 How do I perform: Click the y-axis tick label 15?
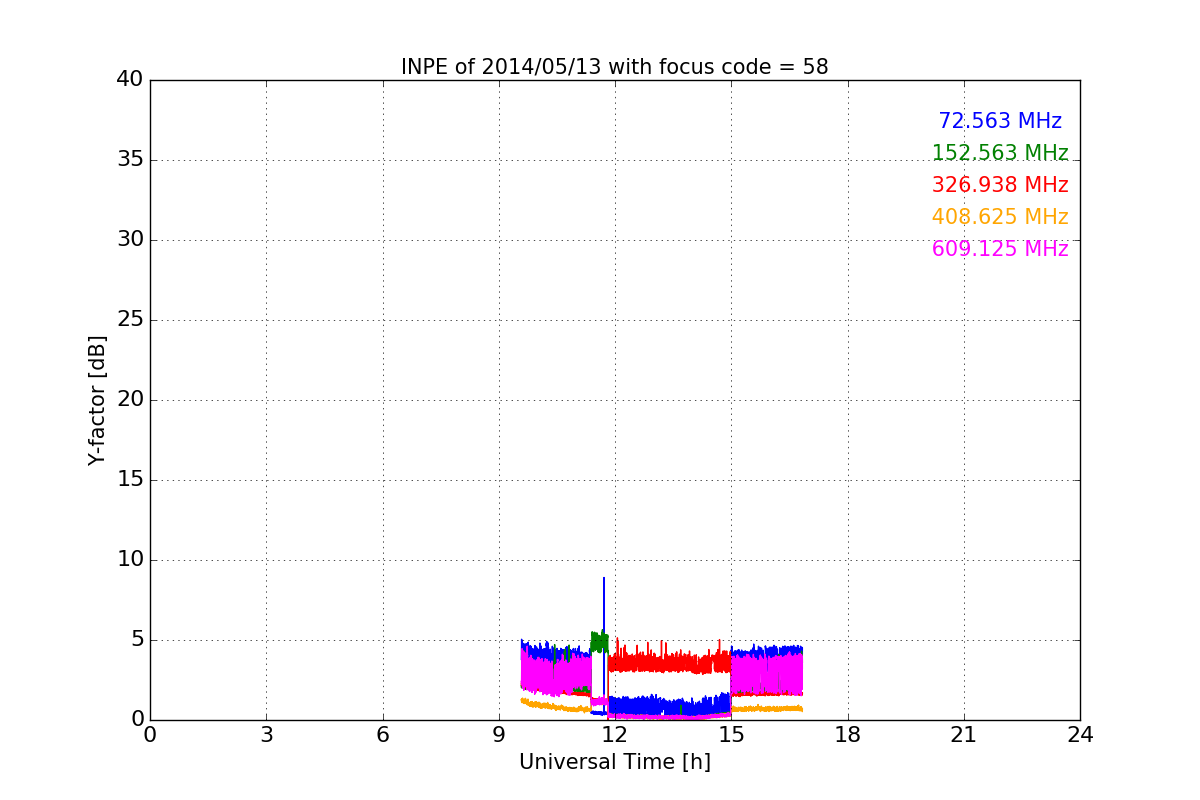[x=130, y=480]
